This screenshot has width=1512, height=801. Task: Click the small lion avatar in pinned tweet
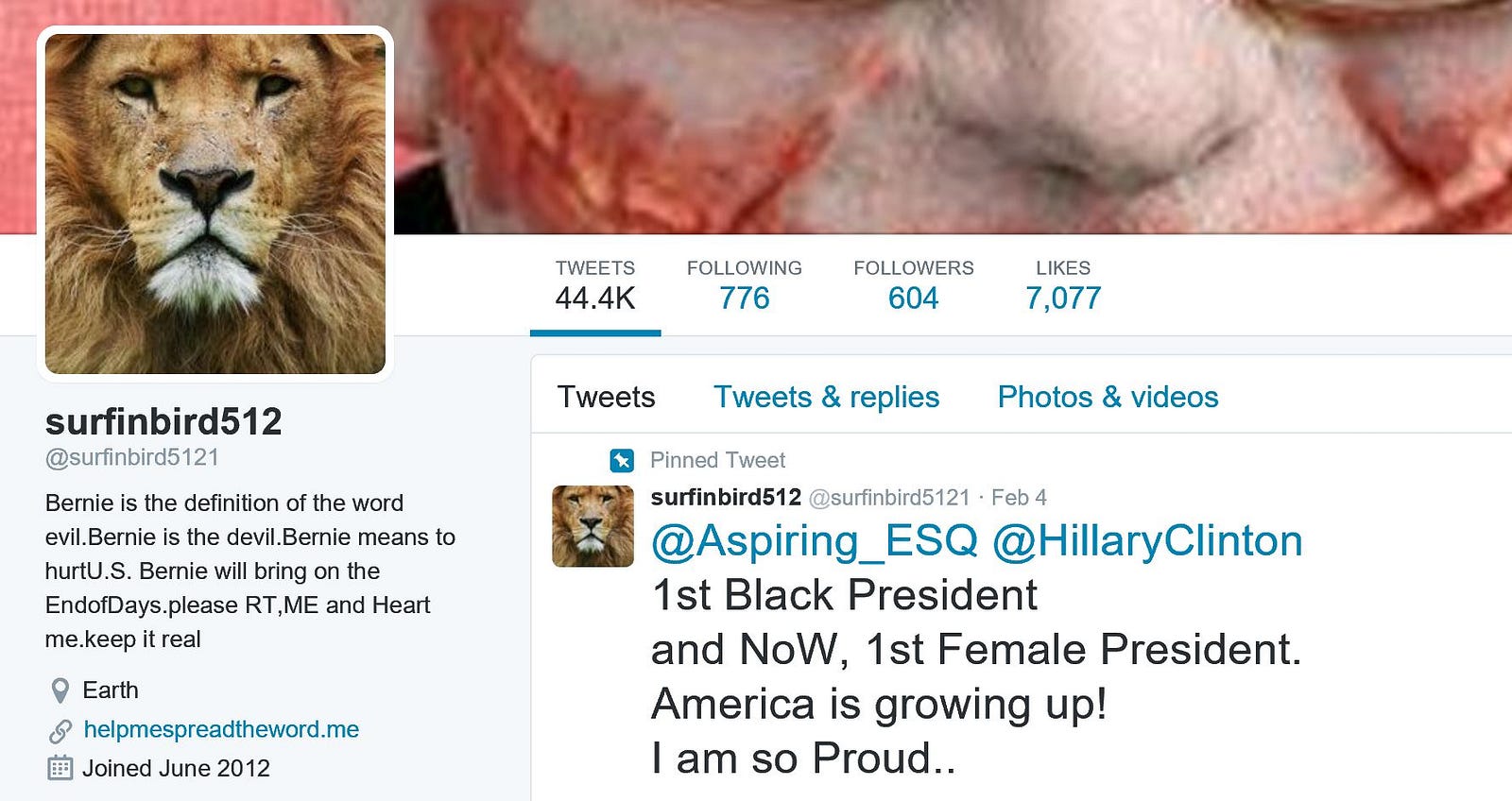coord(593,526)
